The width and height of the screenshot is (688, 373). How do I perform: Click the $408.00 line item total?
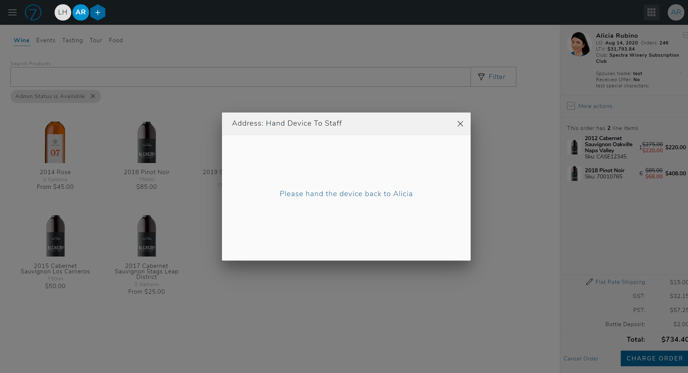click(675, 173)
